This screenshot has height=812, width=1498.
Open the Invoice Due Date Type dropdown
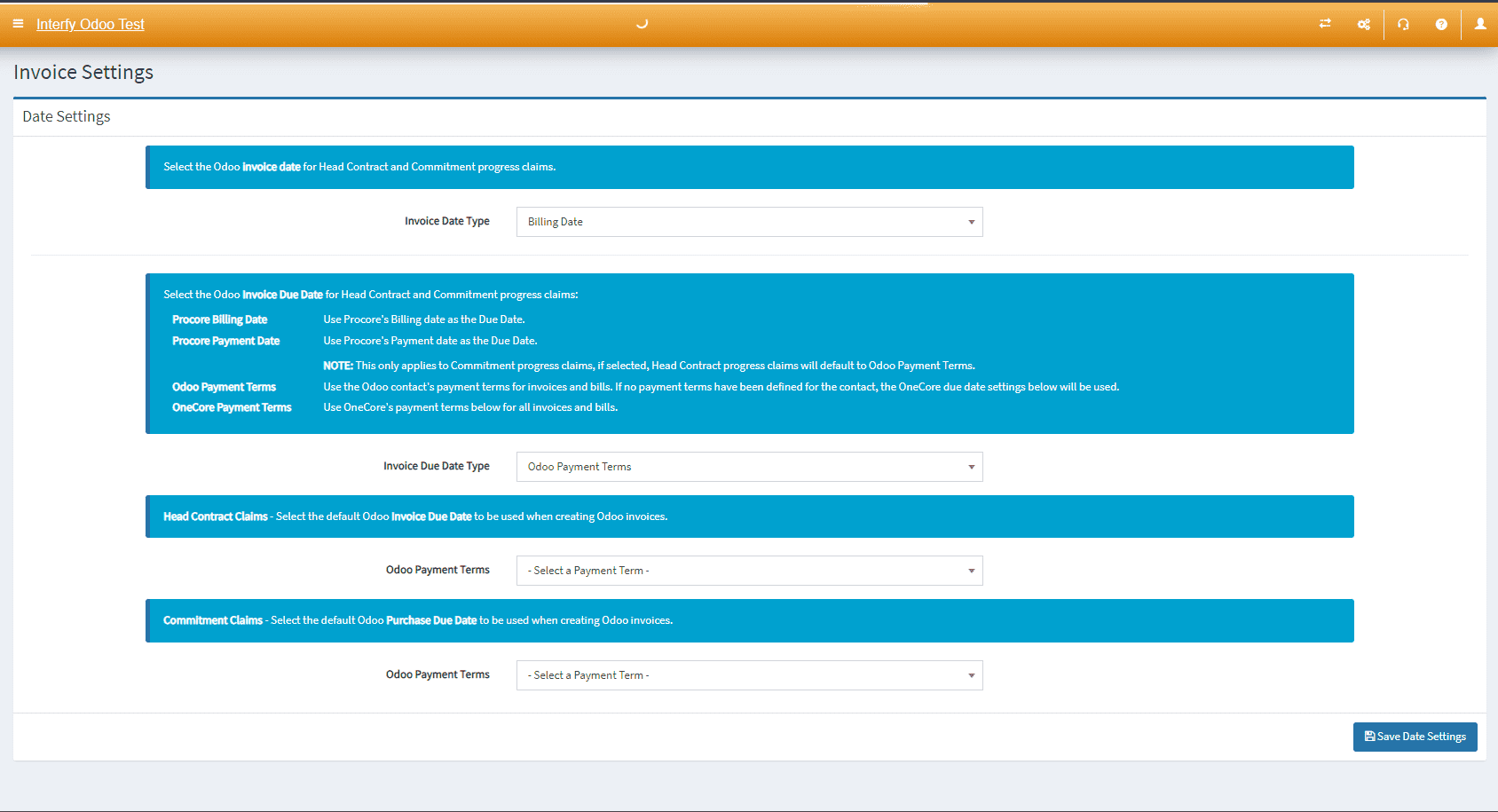749,467
